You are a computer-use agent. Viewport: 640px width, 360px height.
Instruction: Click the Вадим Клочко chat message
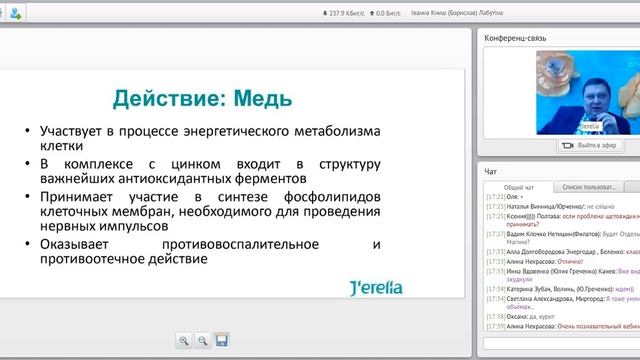click(x=563, y=238)
